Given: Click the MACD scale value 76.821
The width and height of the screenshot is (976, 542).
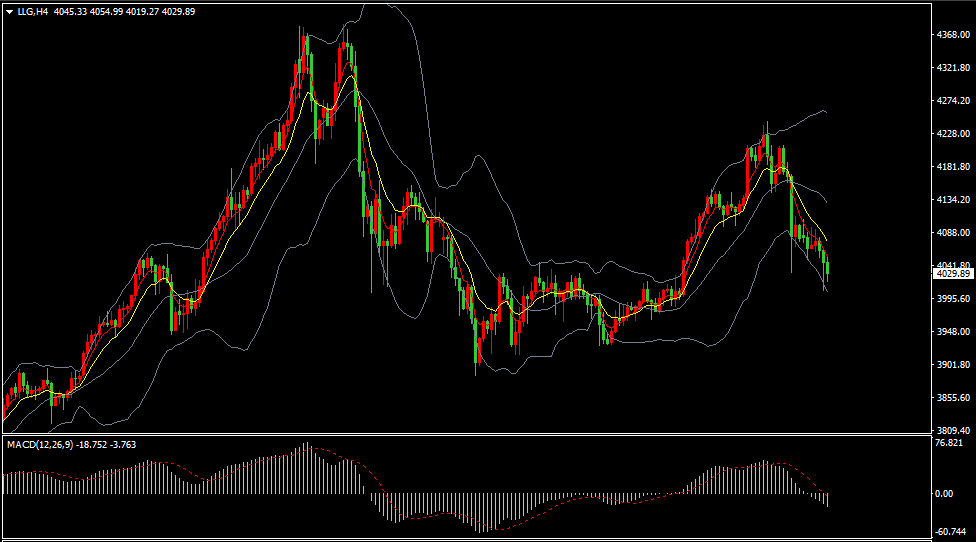Looking at the screenshot, I should 949,443.
